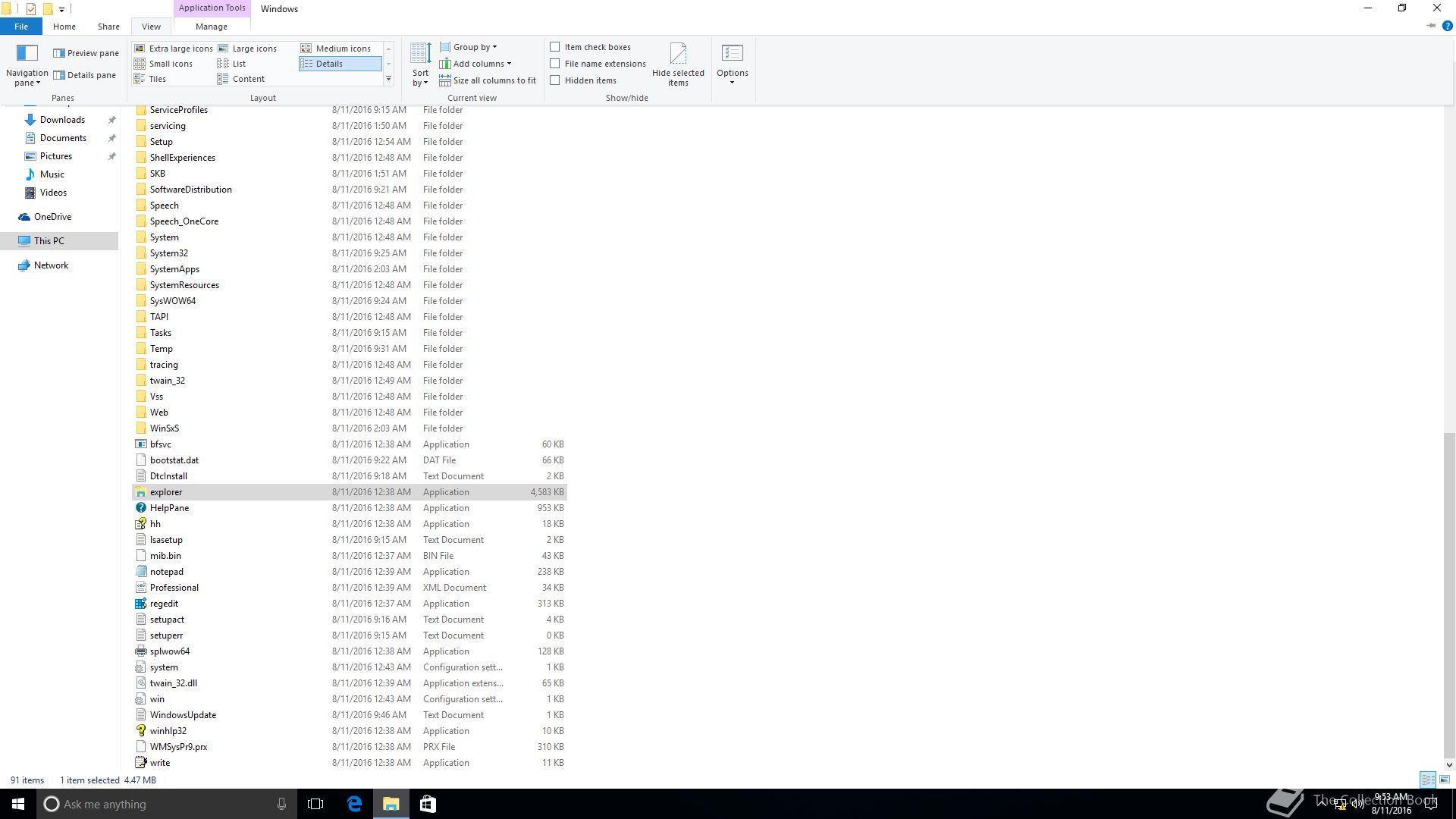Select the HelpPane application icon
1456x819 pixels.
tap(140, 508)
